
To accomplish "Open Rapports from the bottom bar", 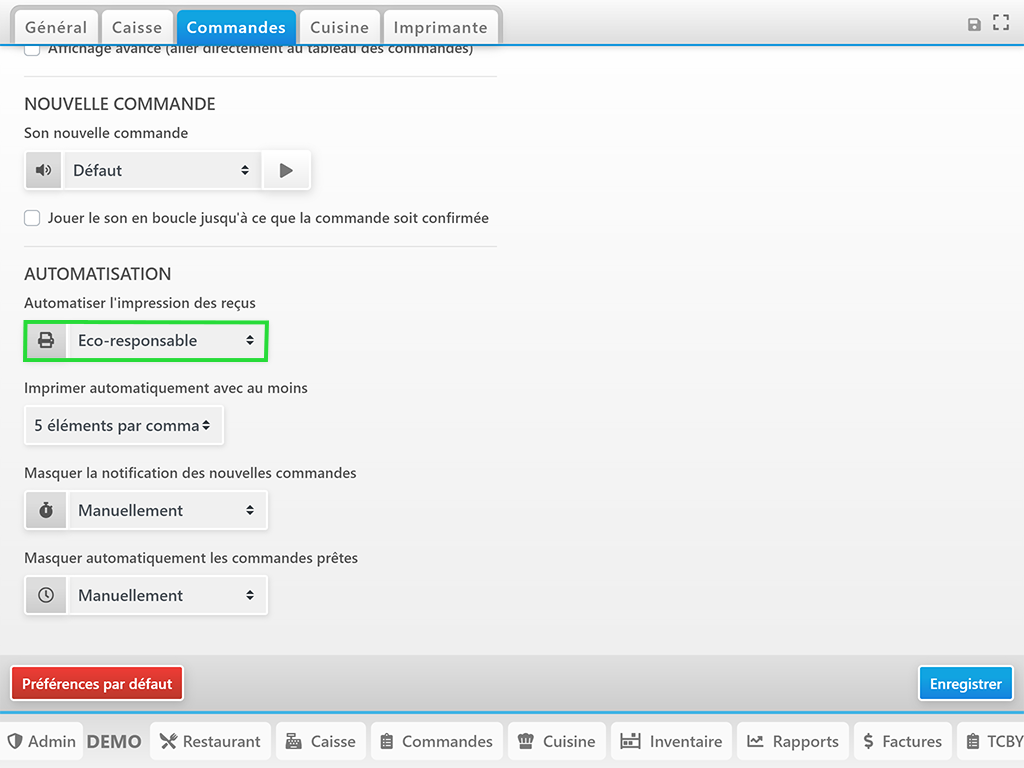I will 792,741.
